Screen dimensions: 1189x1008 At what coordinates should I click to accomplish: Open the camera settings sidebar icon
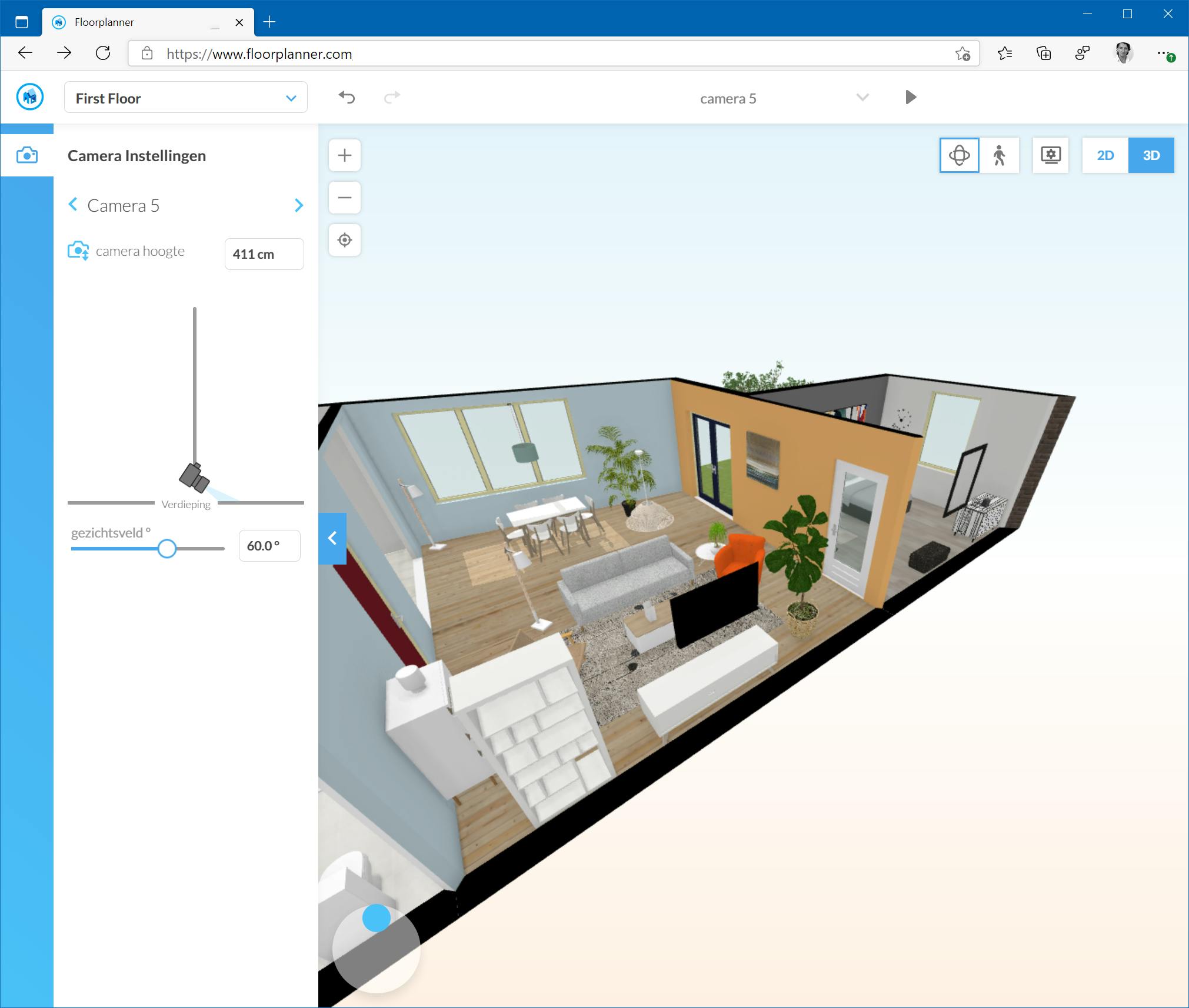[27, 155]
